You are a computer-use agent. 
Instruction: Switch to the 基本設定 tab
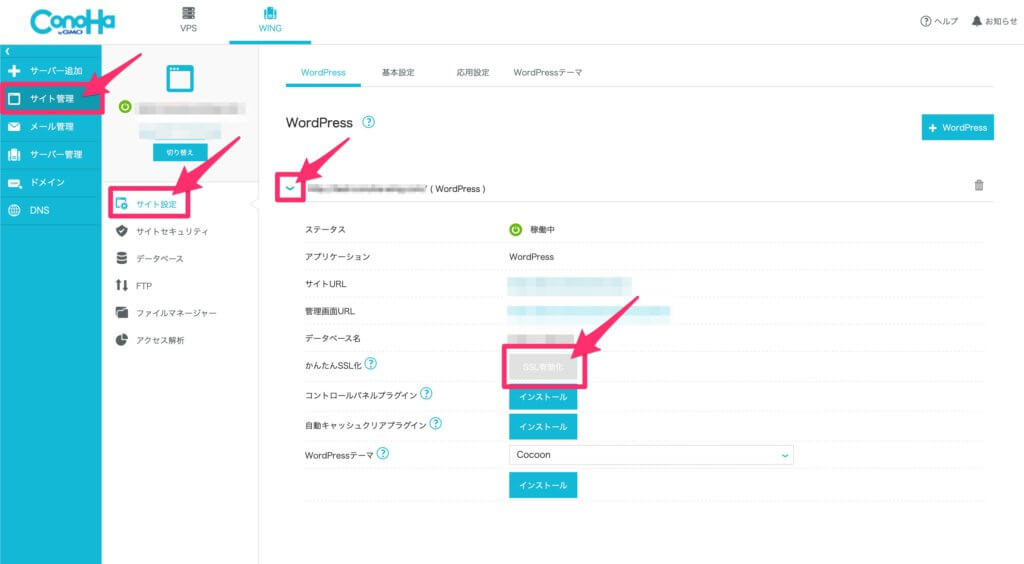398,72
